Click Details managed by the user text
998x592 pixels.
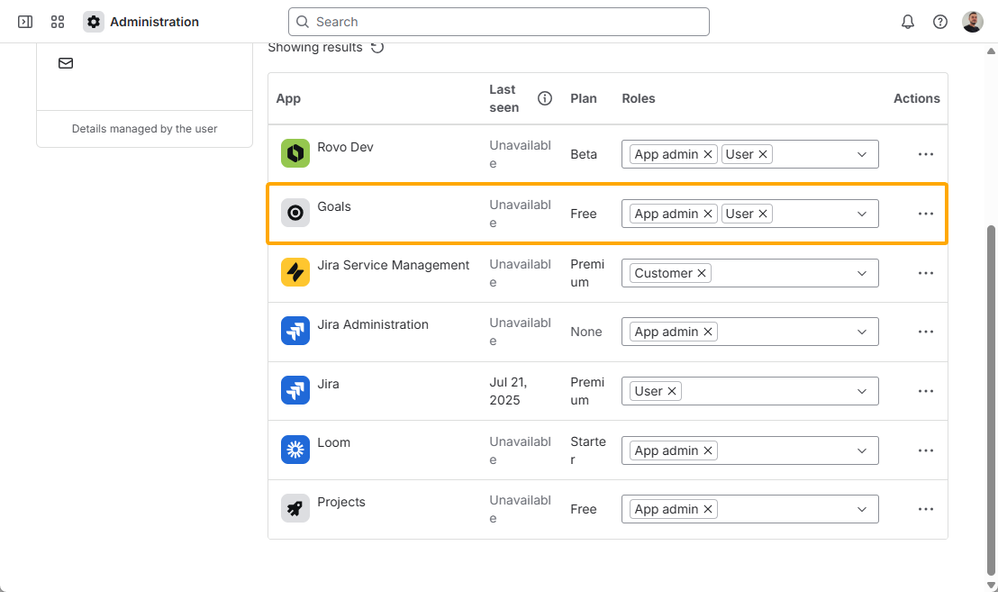144,129
